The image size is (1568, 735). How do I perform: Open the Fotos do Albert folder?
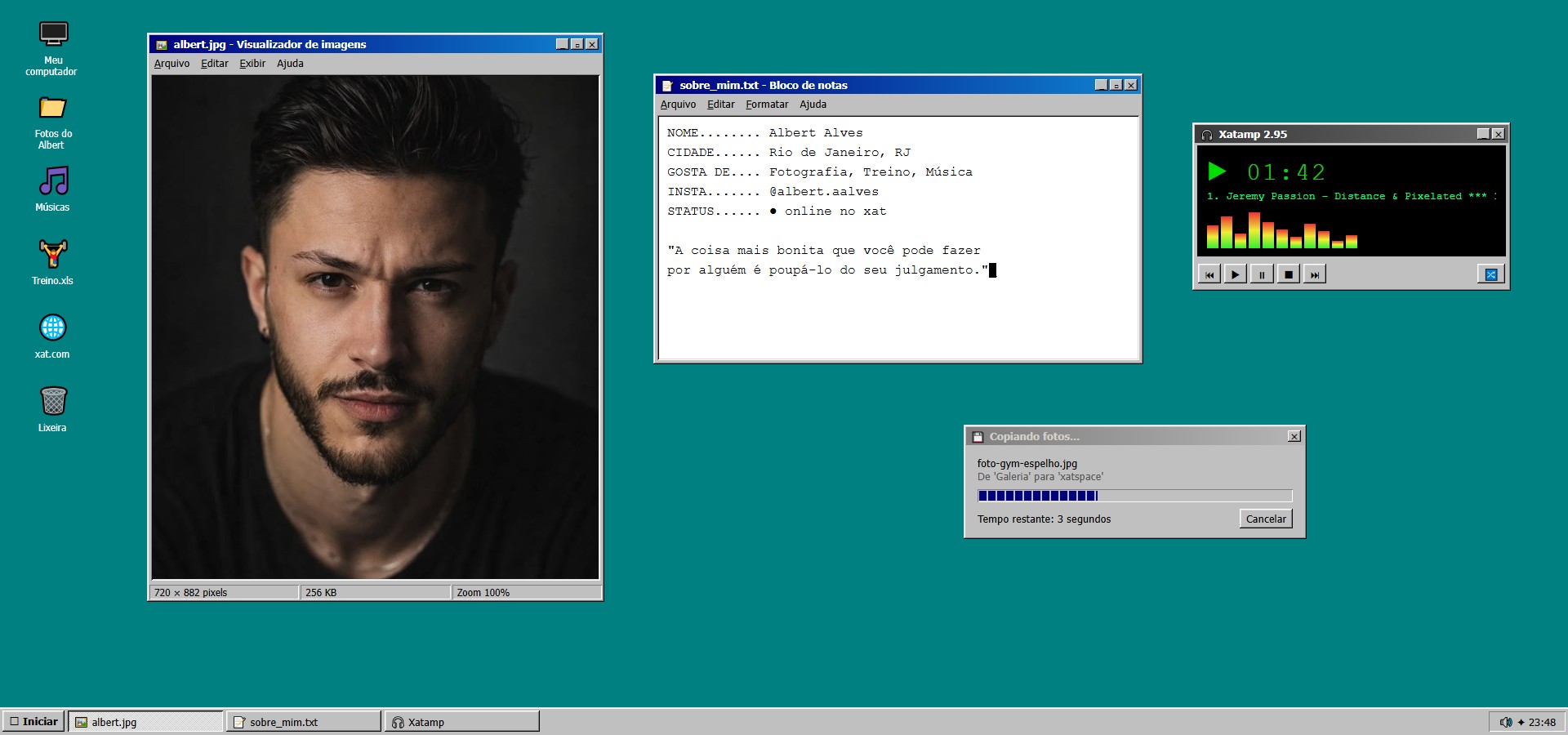(53, 122)
